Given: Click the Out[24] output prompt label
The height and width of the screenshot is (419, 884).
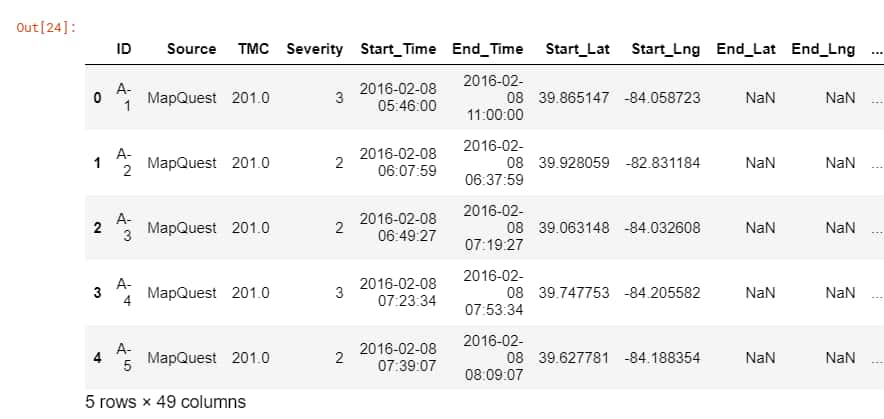Looking at the screenshot, I should (46, 28).
